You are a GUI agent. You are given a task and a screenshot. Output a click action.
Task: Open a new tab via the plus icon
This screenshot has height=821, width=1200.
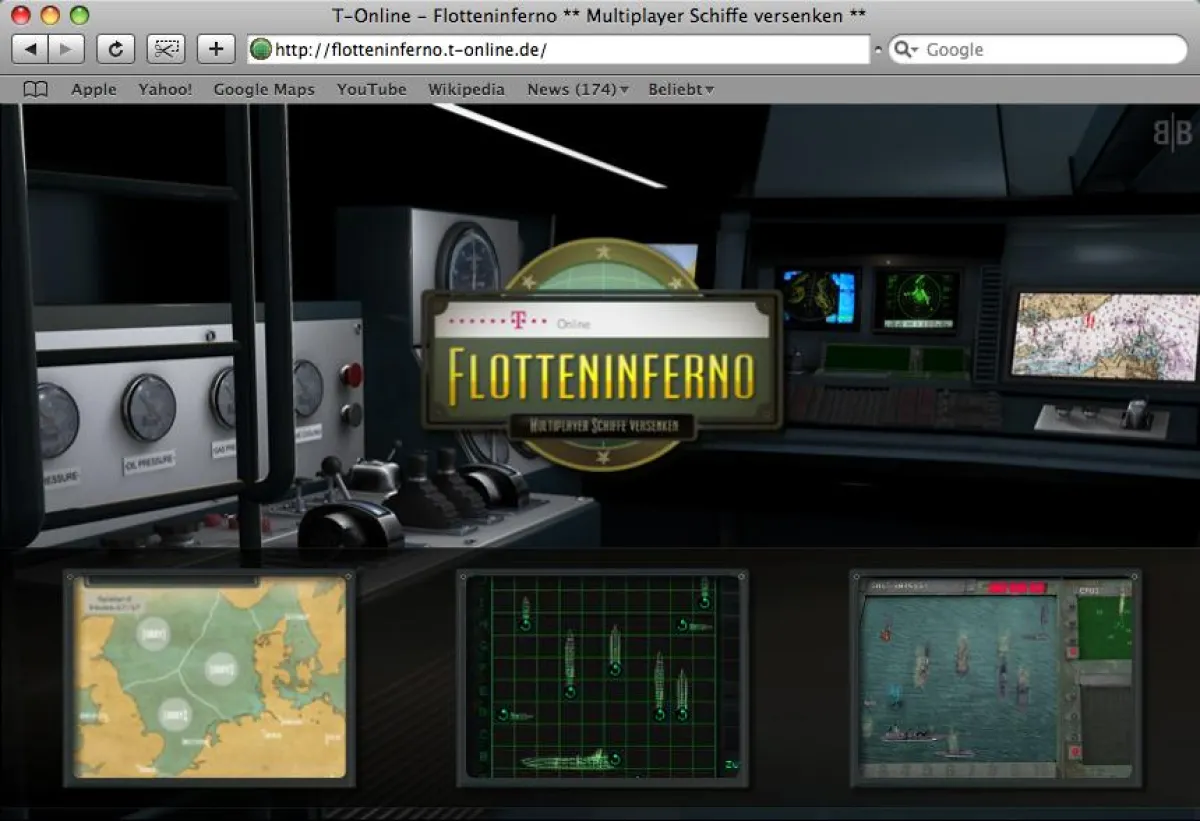(215, 48)
